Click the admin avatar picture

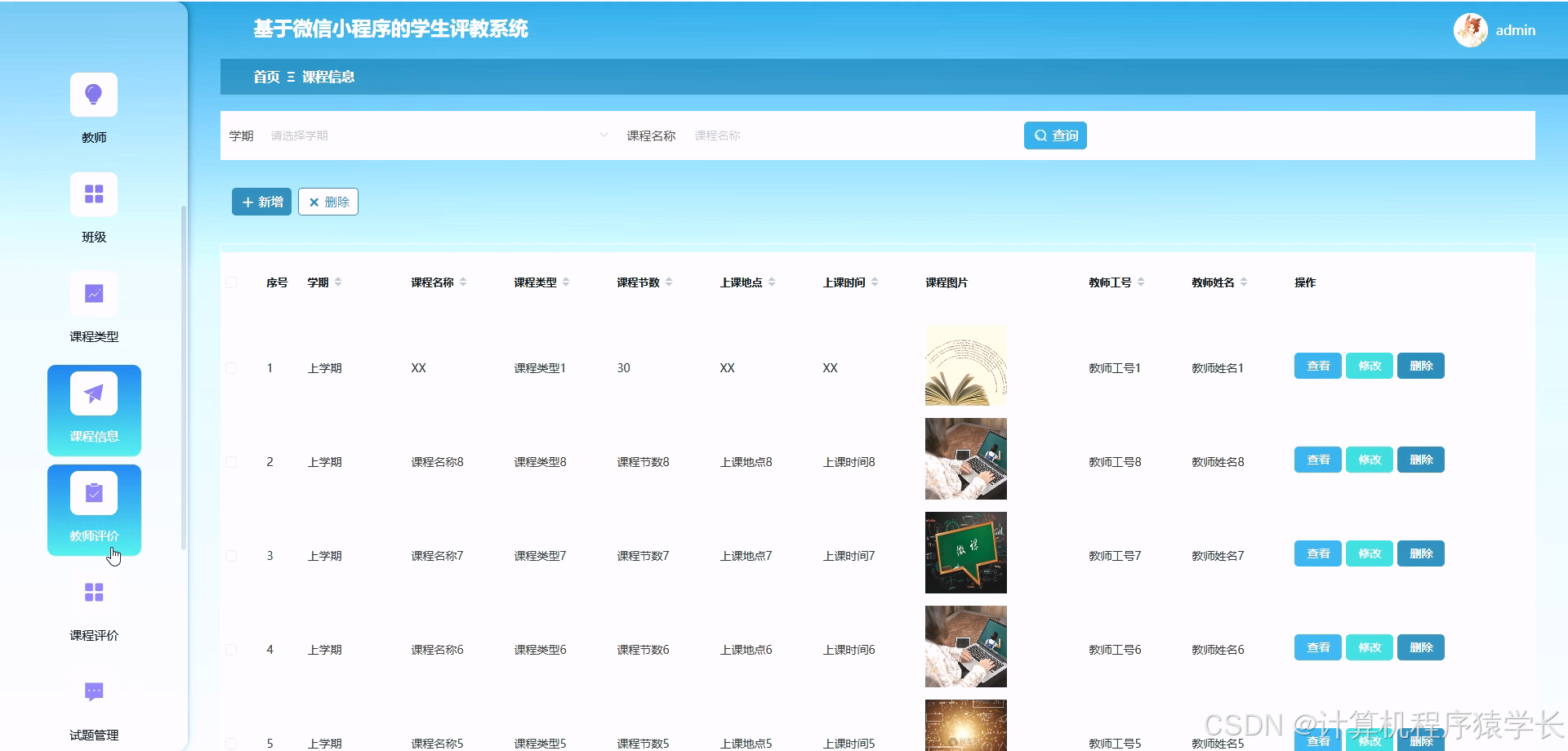pyautogui.click(x=1469, y=29)
